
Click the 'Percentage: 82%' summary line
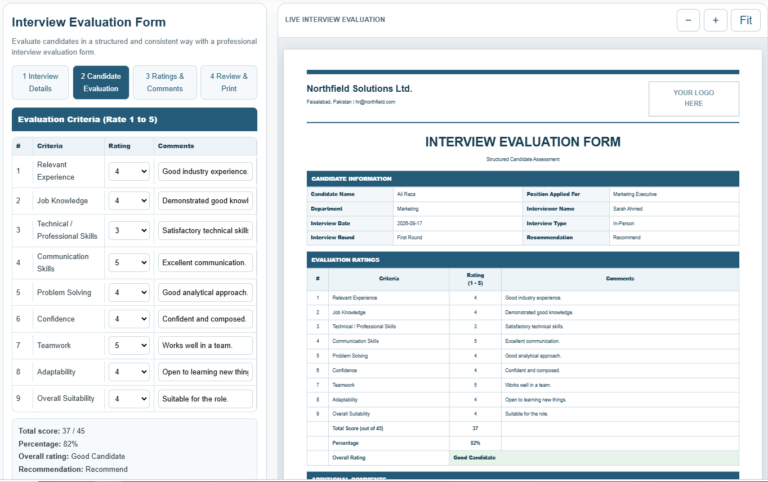[48, 444]
